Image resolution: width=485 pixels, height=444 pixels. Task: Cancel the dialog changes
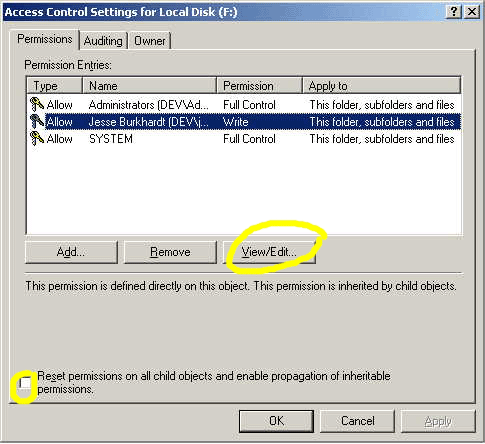(x=357, y=421)
